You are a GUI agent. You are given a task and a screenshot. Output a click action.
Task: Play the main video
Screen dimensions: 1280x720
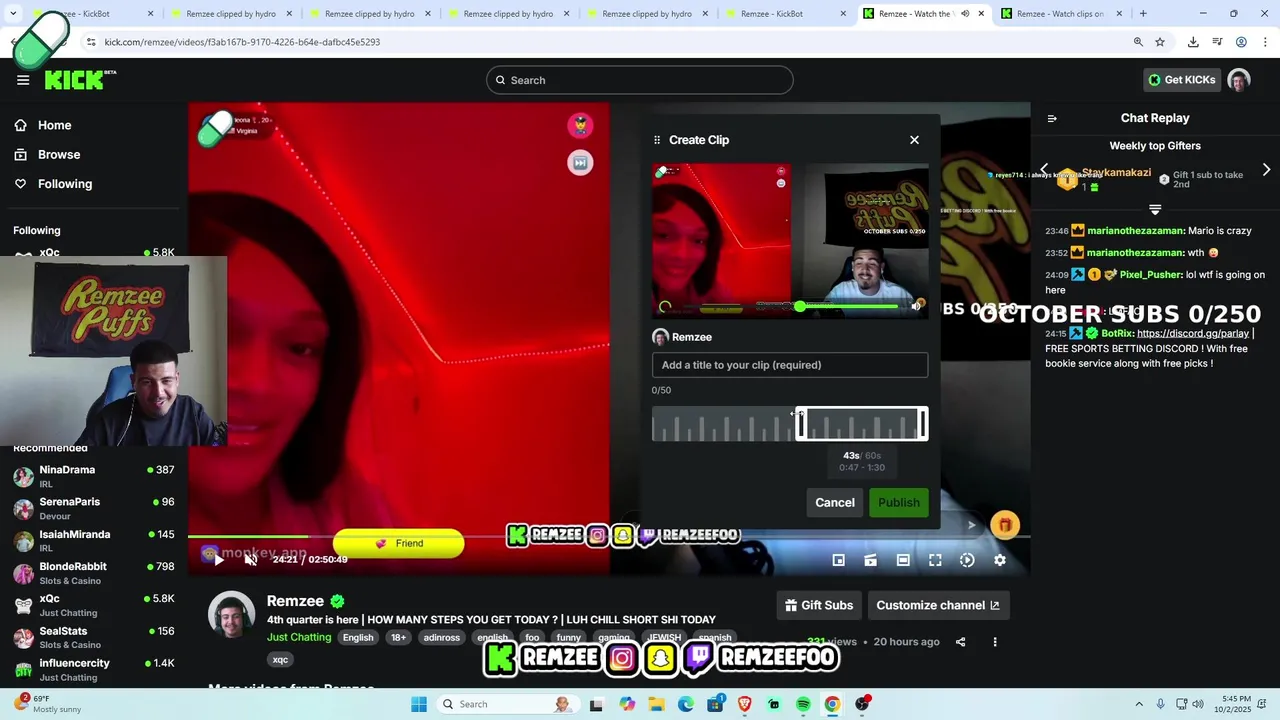tap(219, 560)
